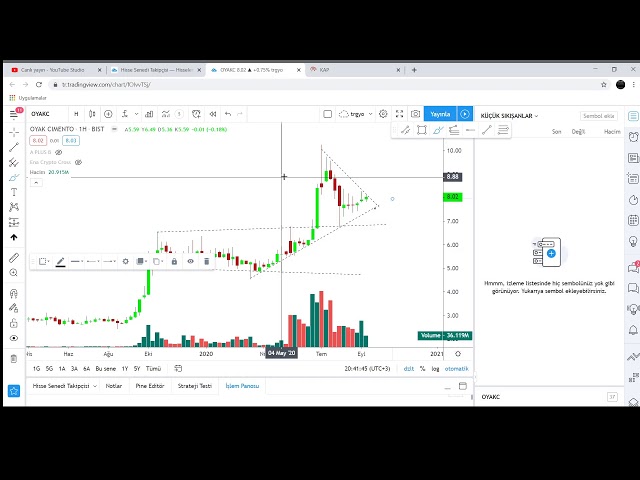Click the date range calendar icon
The height and width of the screenshot is (480, 640).
[178, 369]
